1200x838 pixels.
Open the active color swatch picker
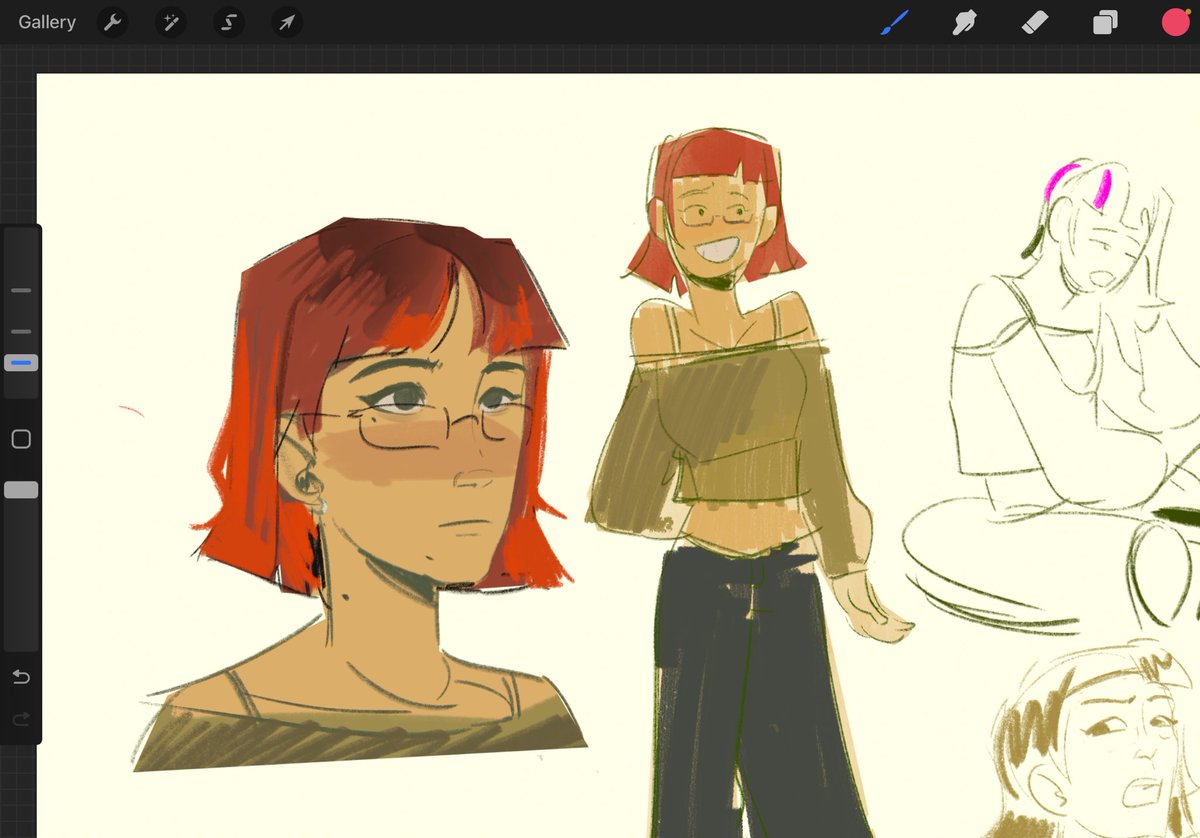[1174, 22]
